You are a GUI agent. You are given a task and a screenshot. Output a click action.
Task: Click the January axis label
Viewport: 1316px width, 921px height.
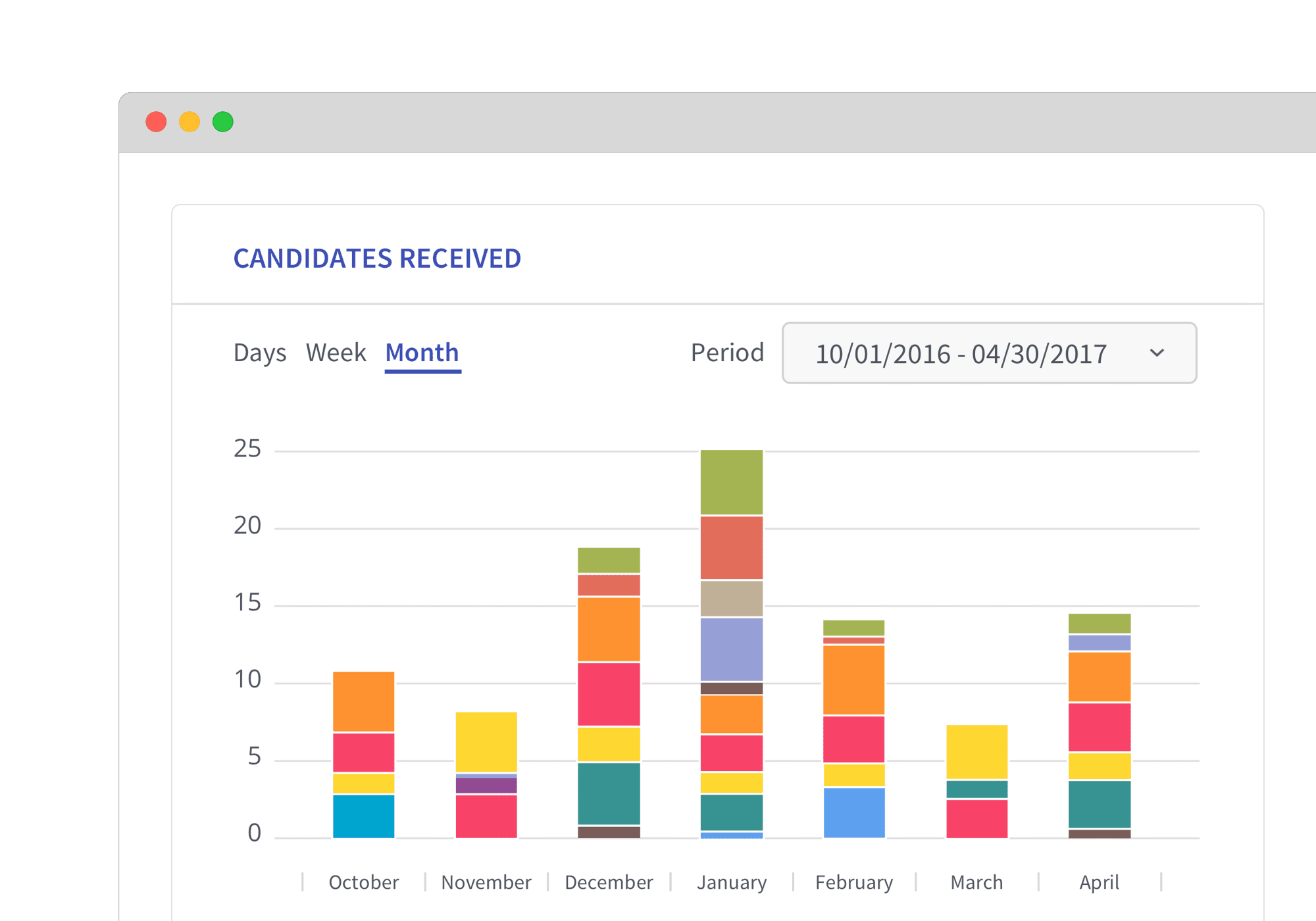click(x=732, y=882)
